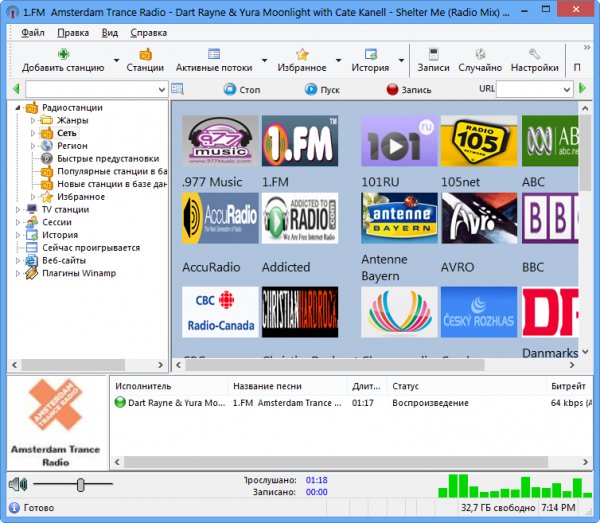Click the green forward arrow near URL

(x=582, y=88)
